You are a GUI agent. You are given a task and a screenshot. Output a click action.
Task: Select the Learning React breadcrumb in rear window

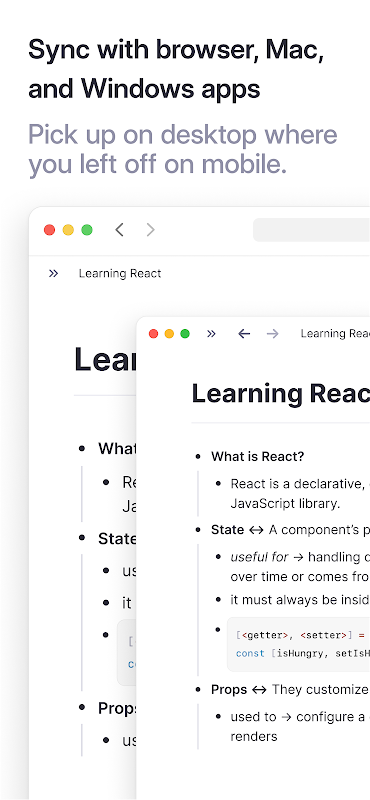coord(120,273)
